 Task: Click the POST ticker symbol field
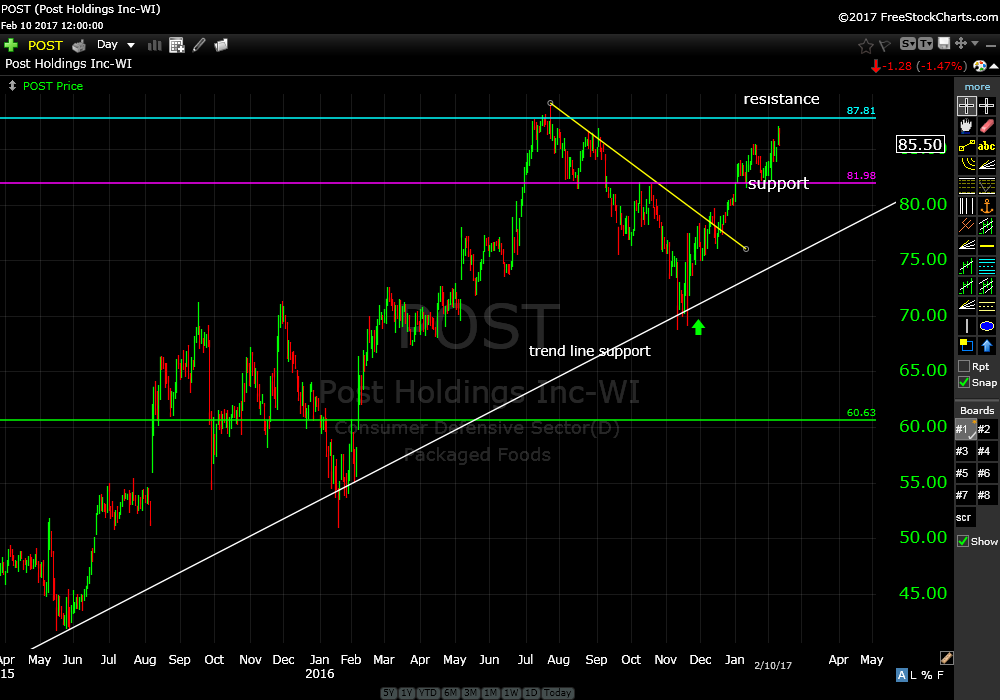(x=45, y=45)
